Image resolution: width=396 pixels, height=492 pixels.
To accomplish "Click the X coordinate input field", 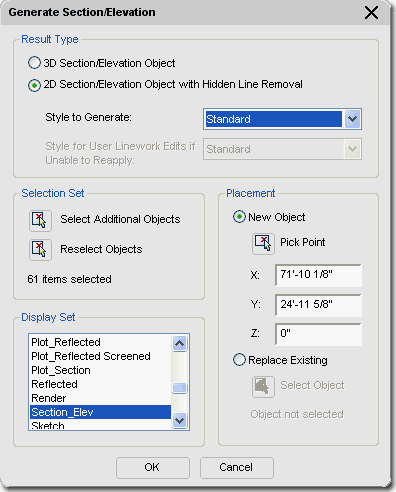I will (318, 275).
